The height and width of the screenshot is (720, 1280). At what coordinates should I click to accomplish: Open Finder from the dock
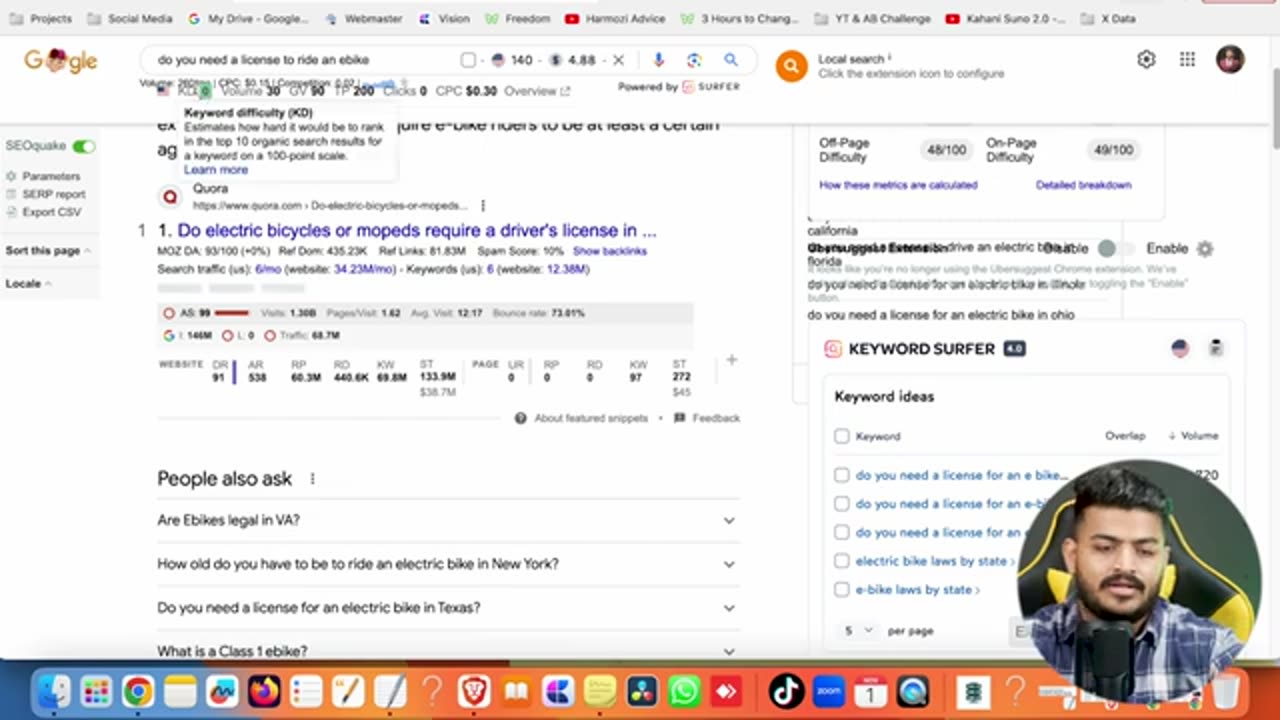(53, 691)
